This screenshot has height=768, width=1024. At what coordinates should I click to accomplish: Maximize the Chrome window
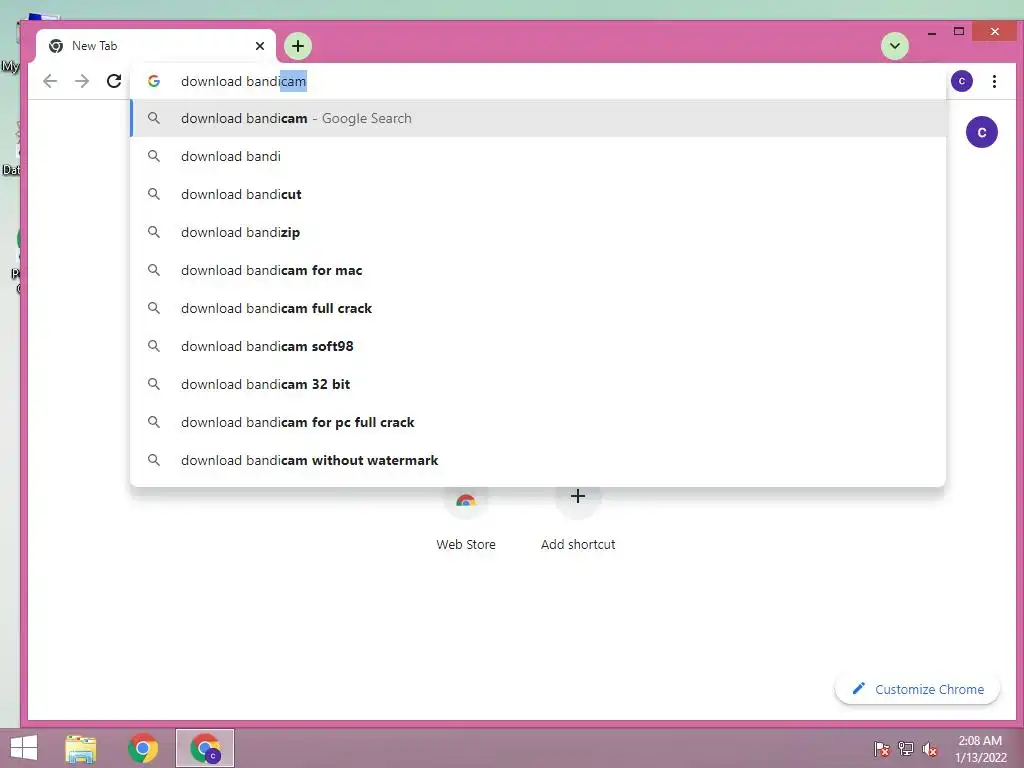pyautogui.click(x=959, y=31)
